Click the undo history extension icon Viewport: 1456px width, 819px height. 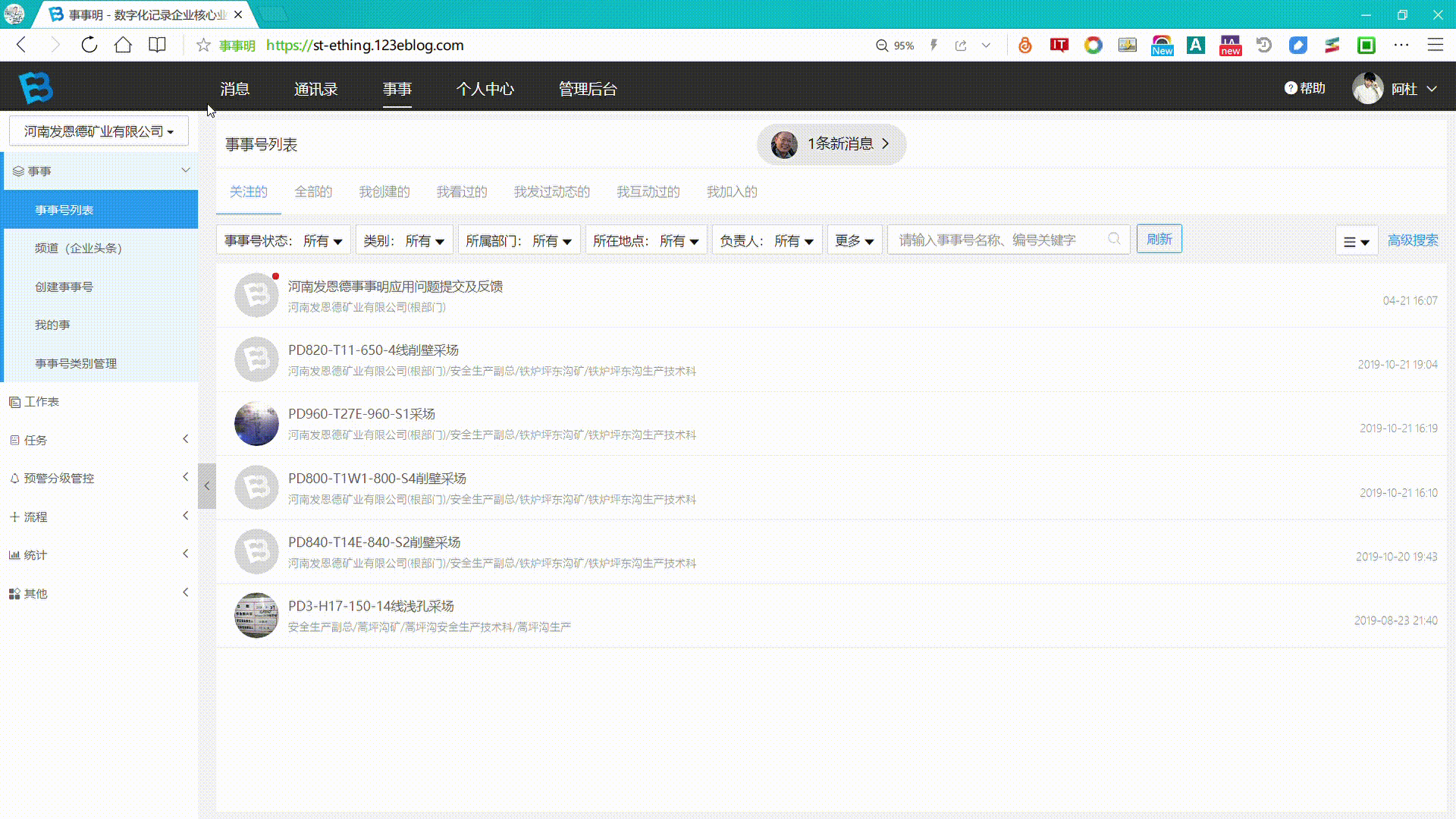[1264, 45]
